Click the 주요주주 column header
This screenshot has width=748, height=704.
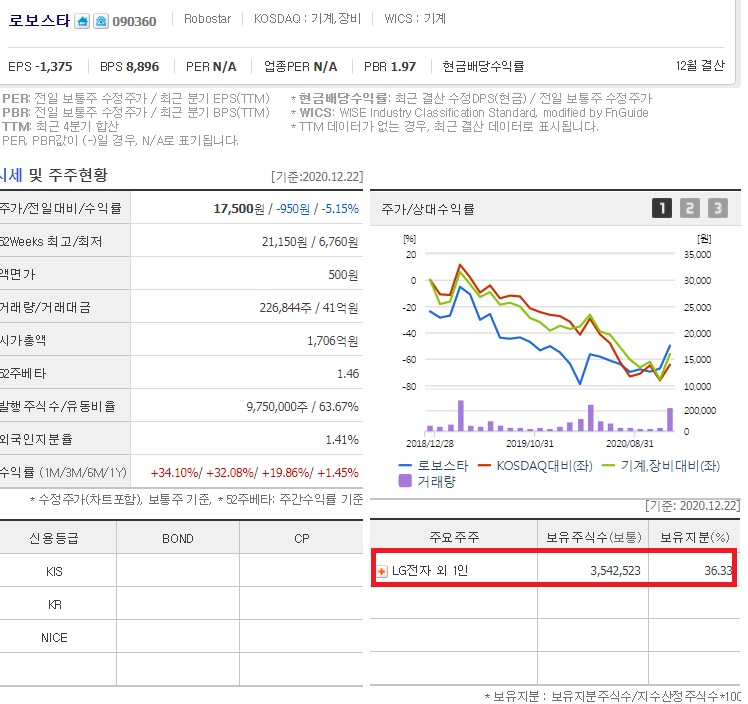[x=454, y=538]
